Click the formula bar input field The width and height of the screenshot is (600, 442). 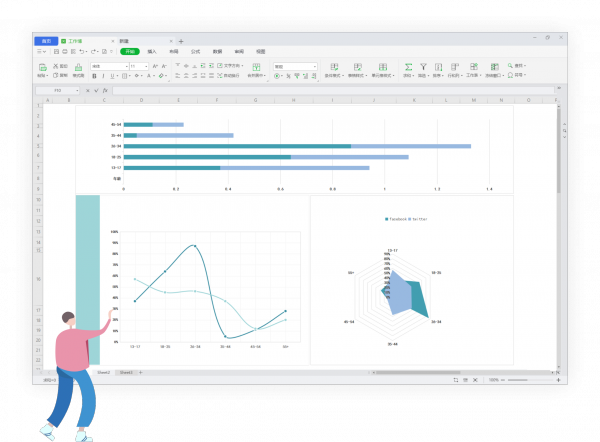pos(300,90)
